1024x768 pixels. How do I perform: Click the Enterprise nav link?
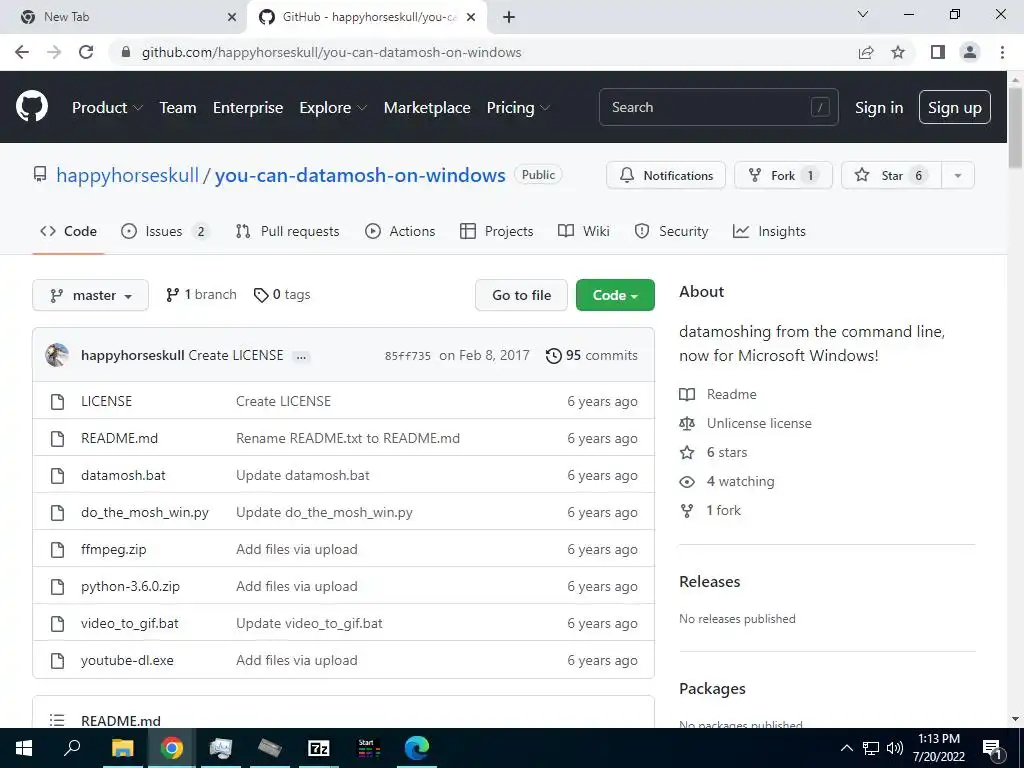point(248,107)
